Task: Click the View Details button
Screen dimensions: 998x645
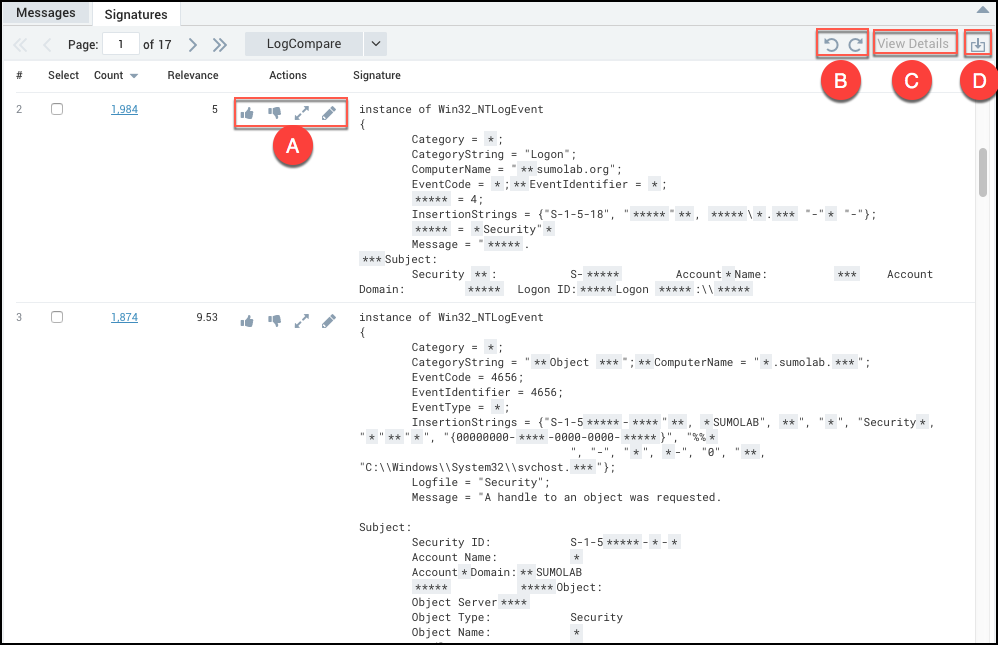Action: 913,44
